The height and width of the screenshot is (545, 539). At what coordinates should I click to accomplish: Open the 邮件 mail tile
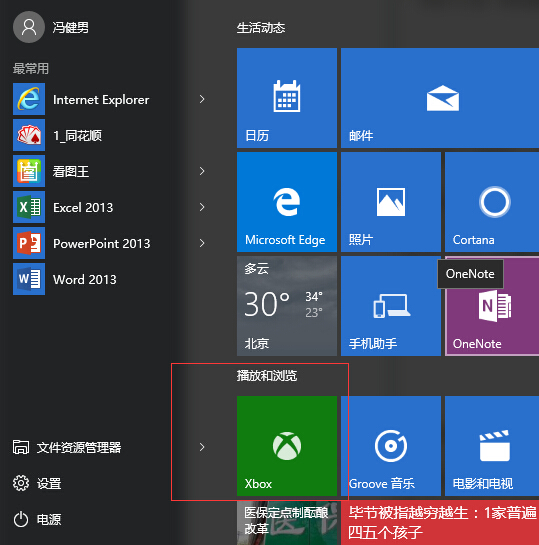pyautogui.click(x=440, y=98)
